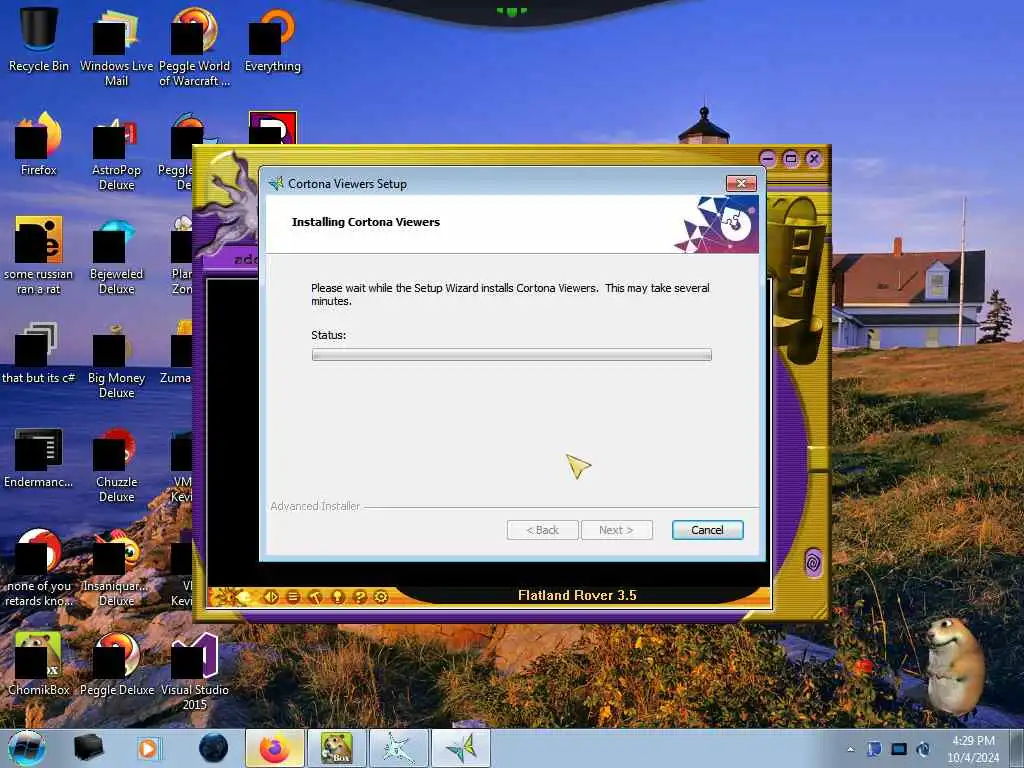Click the greyed-out Back button
Image resolution: width=1024 pixels, height=768 pixels.
tap(543, 530)
